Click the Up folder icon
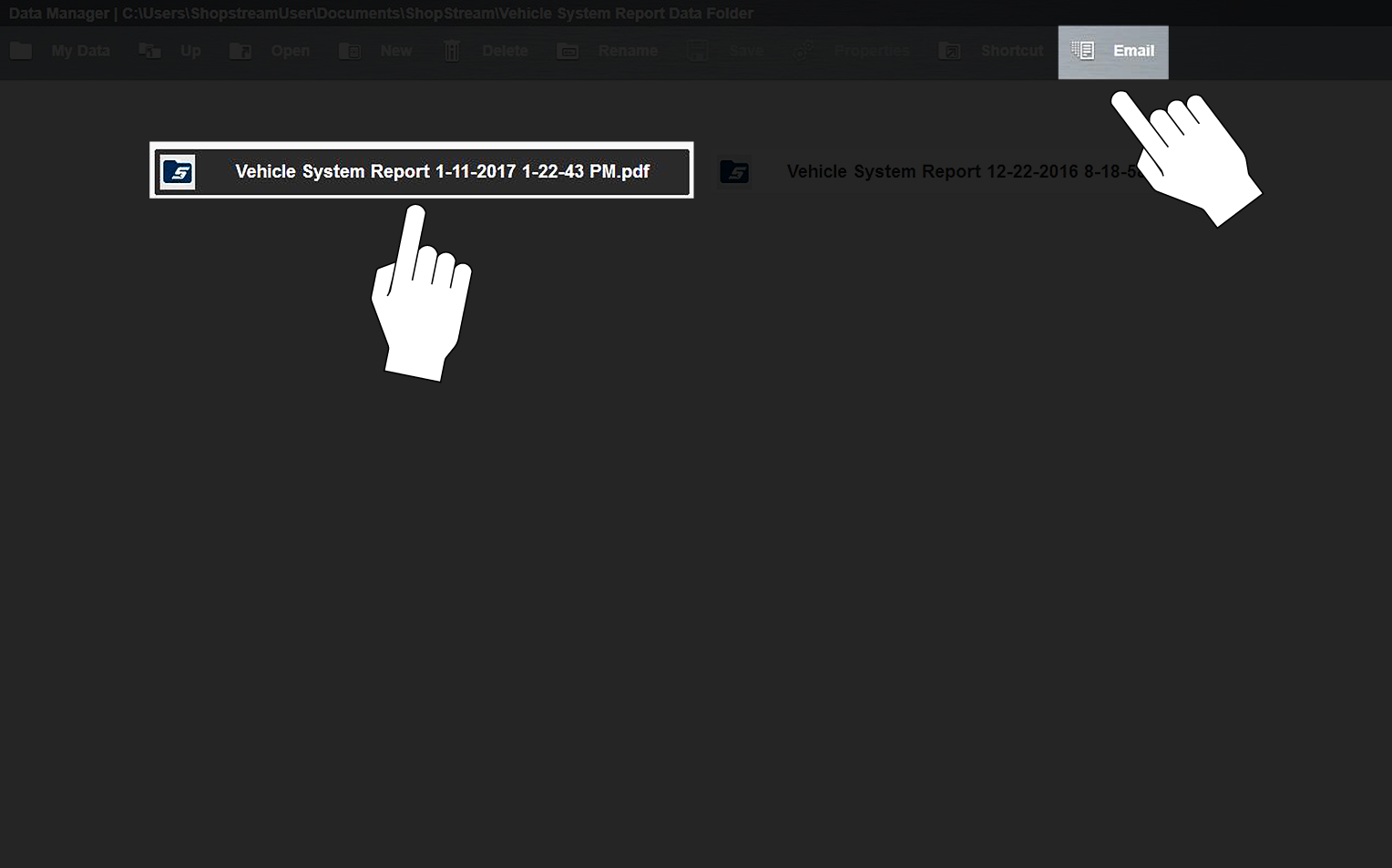This screenshot has width=1392, height=868. click(149, 51)
